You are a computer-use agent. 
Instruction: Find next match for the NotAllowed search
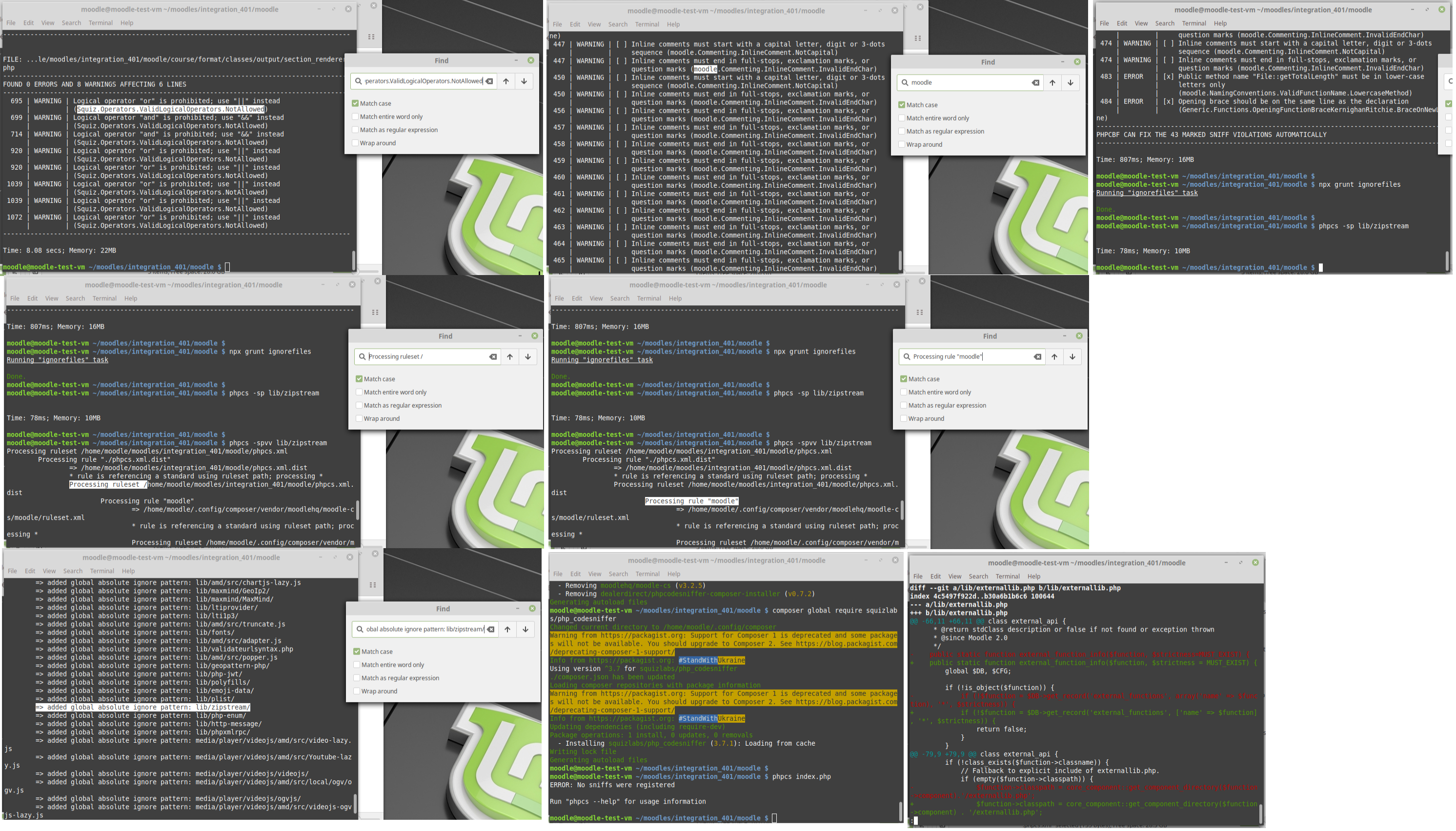[524, 81]
